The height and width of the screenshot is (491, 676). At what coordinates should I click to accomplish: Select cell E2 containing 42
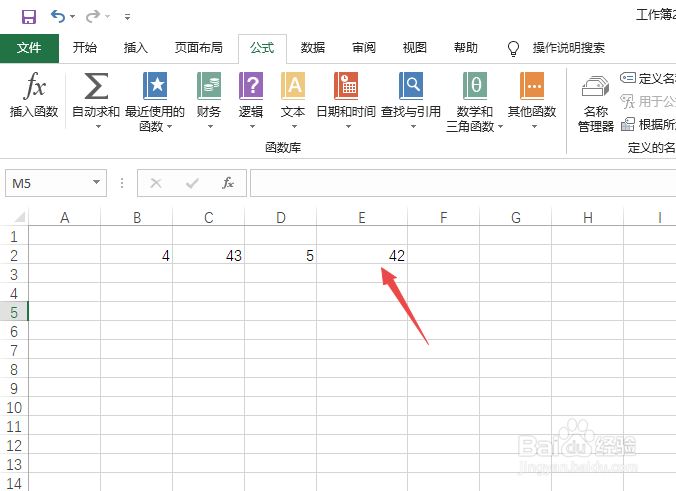tap(362, 256)
